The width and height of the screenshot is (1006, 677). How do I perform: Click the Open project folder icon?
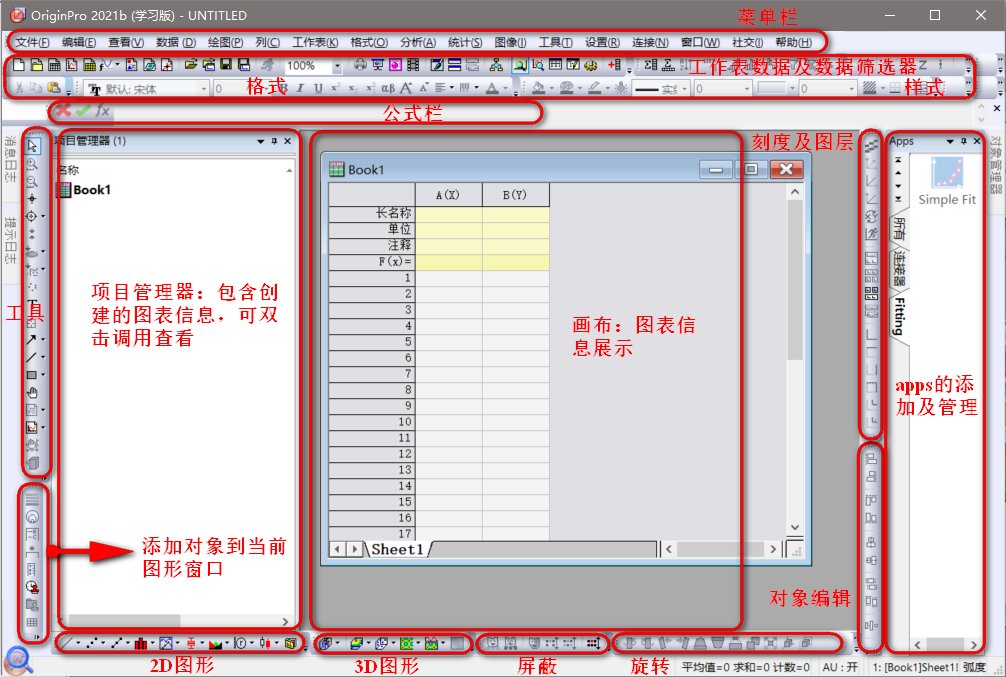coord(191,65)
